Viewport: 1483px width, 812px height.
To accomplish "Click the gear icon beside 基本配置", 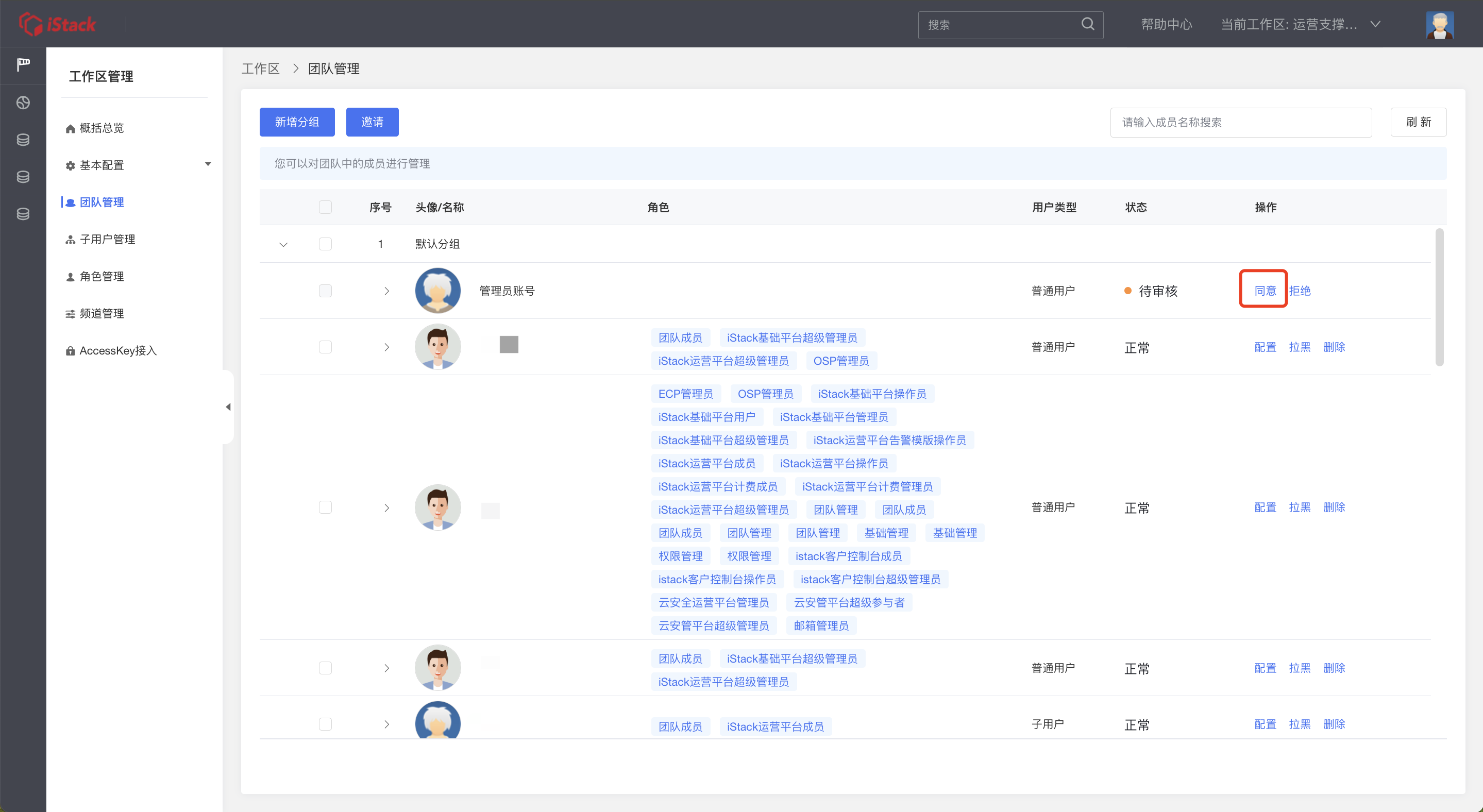I will point(70,166).
